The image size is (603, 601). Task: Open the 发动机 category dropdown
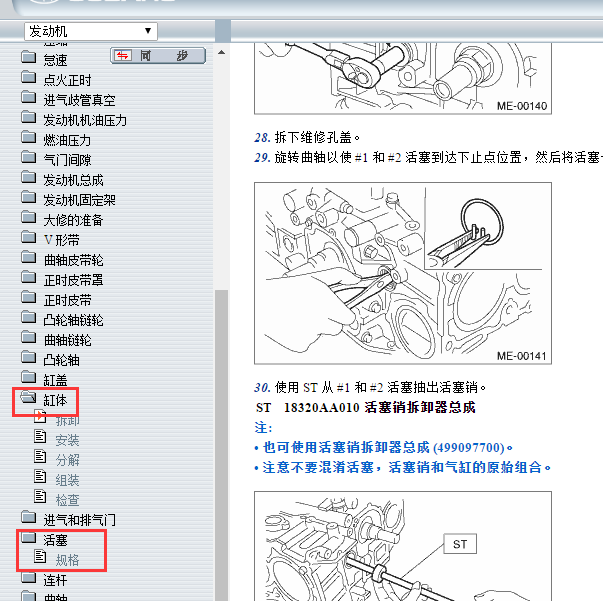pos(91,31)
